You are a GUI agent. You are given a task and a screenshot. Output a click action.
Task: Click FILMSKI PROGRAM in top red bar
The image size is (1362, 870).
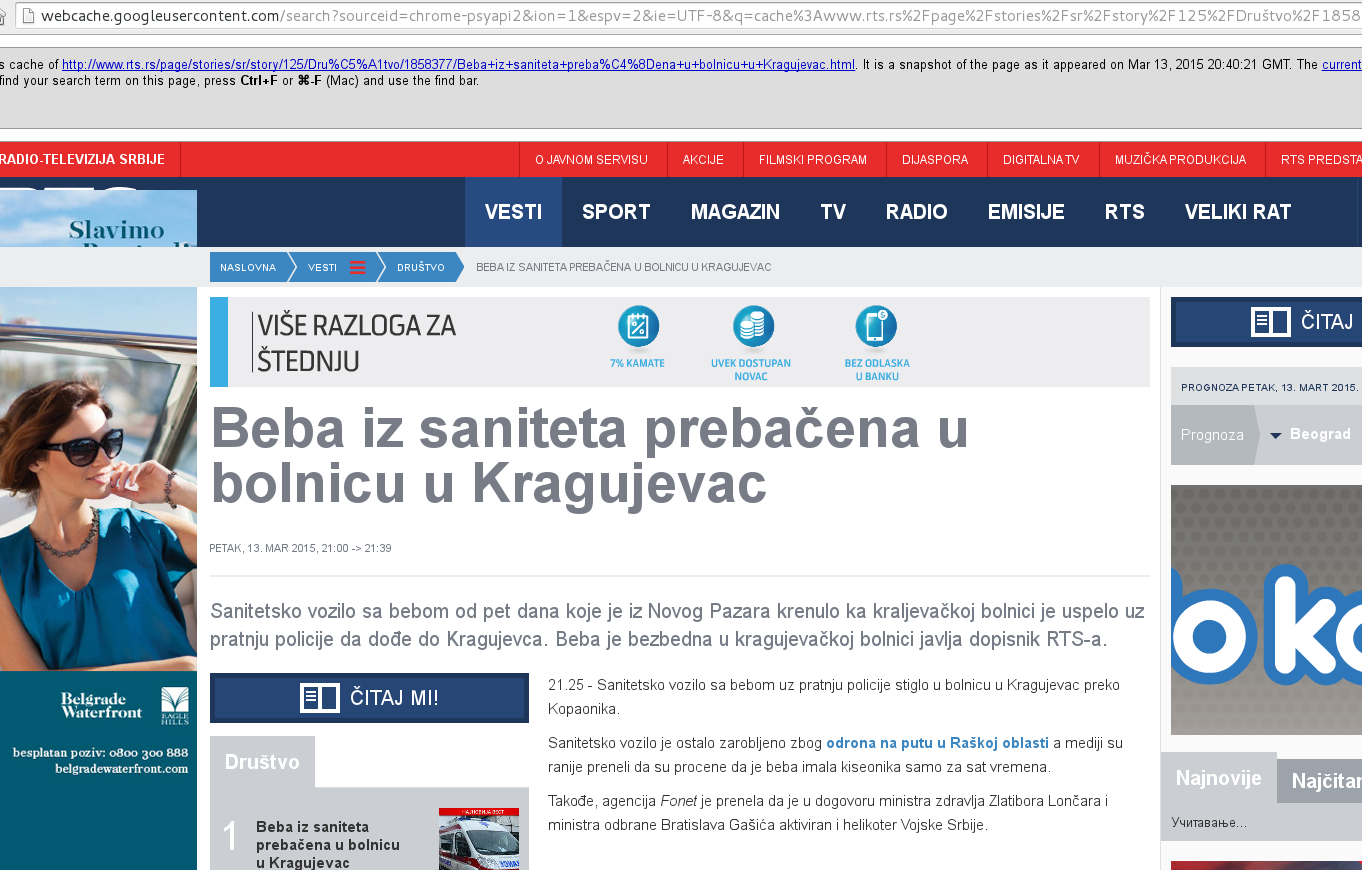813,160
